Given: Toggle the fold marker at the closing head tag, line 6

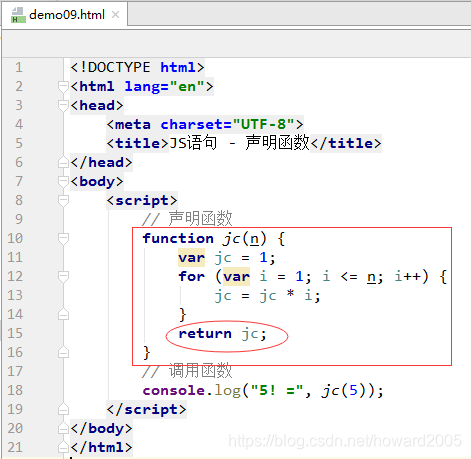Looking at the screenshot, I should tap(63, 163).
